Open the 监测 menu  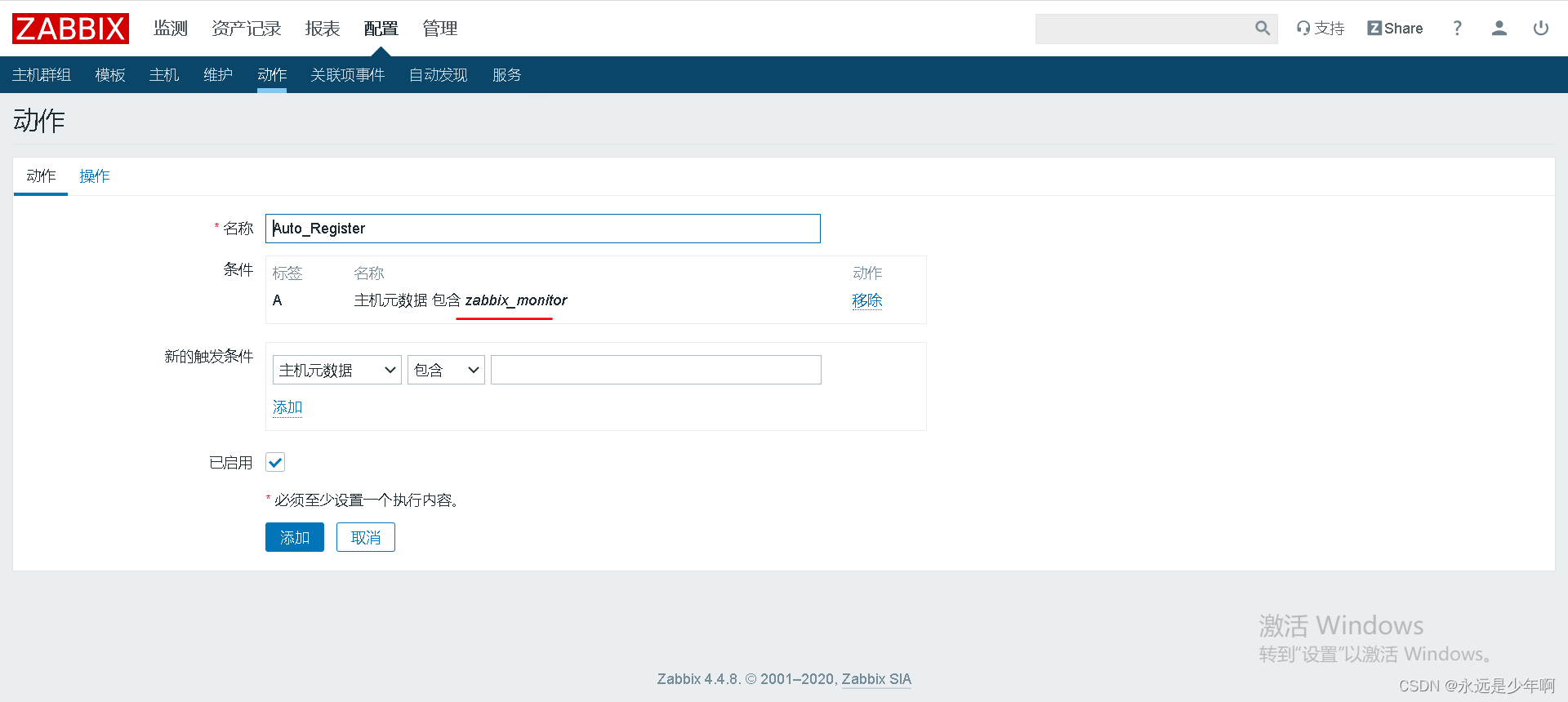[x=171, y=29]
